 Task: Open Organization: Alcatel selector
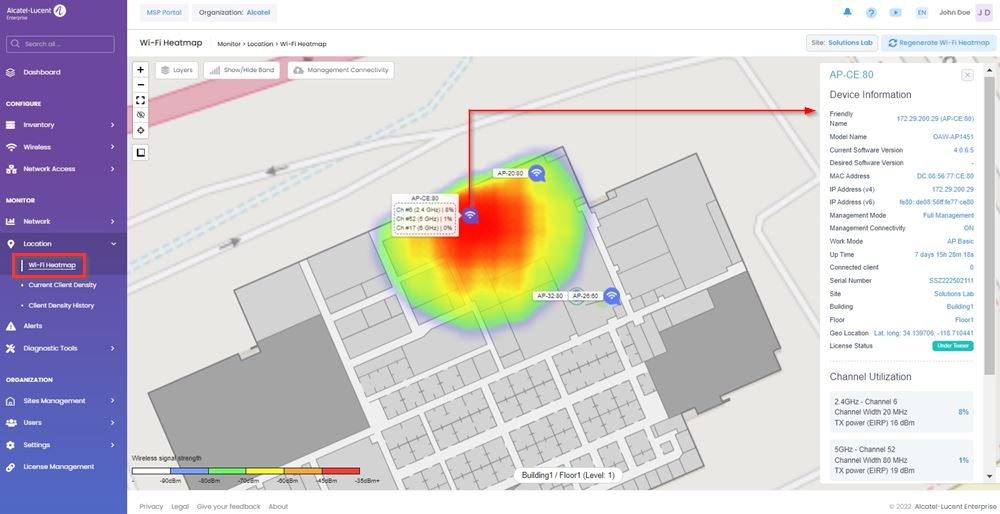(234, 12)
